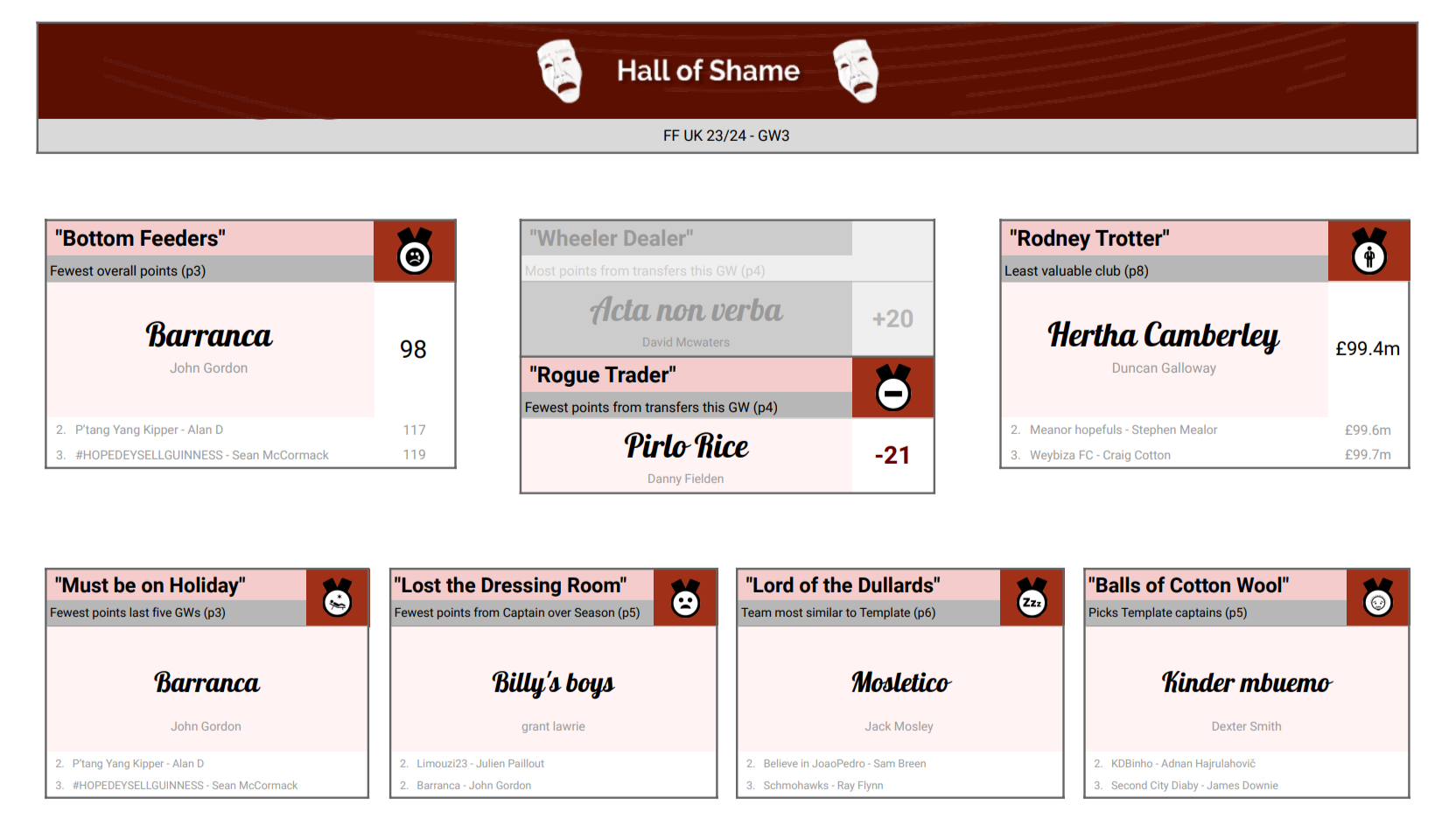Image resolution: width=1456 pixels, height=819 pixels.
Task: Click the right theatre mask icon
Action: coord(856,70)
